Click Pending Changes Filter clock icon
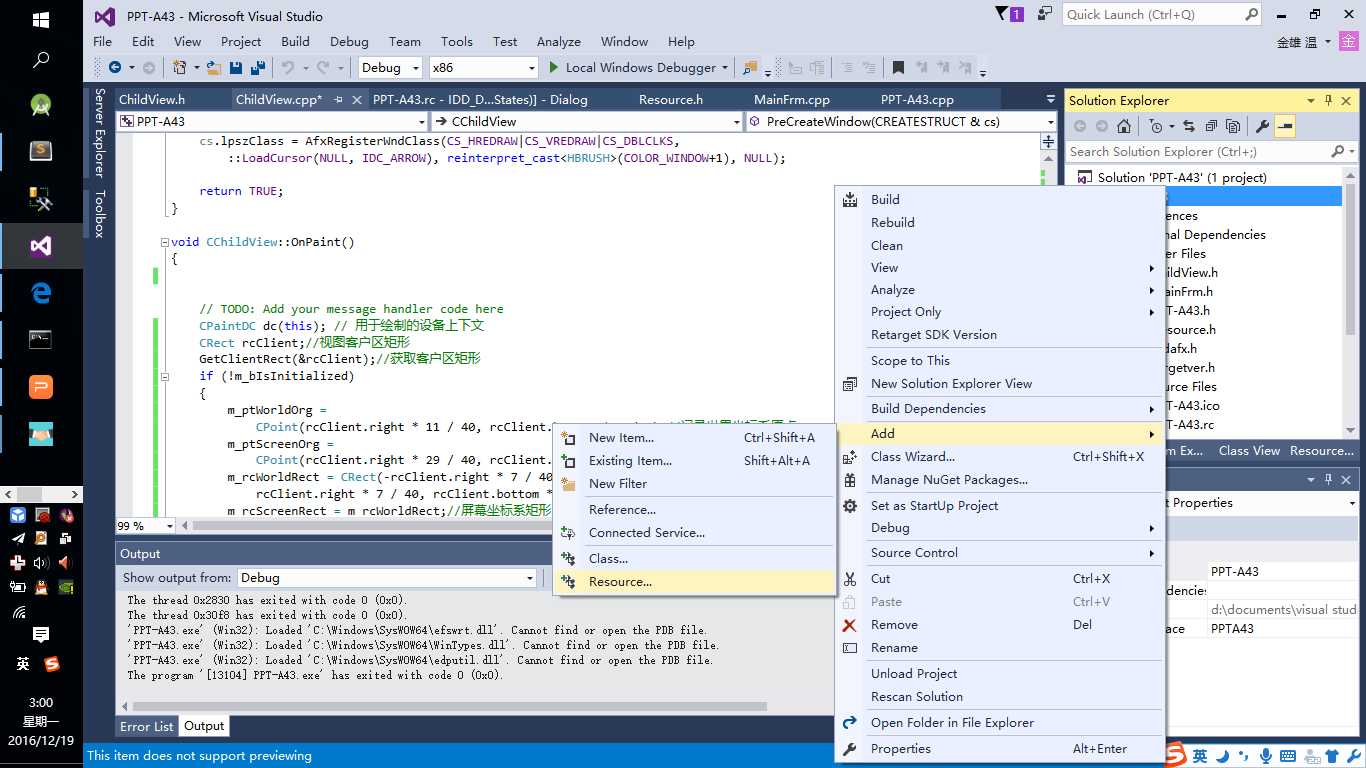The height and width of the screenshot is (768, 1366). tap(1157, 126)
